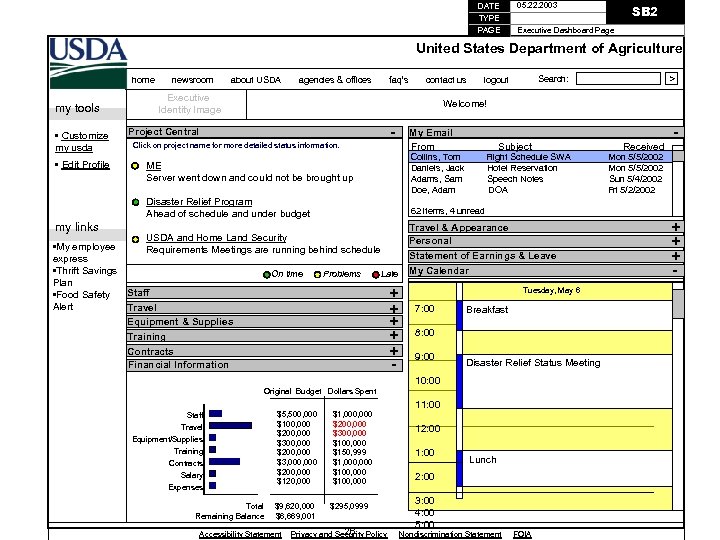This screenshot has height=540, width=720.
Task: Select email from Doe, Adam
Action: [540, 190]
